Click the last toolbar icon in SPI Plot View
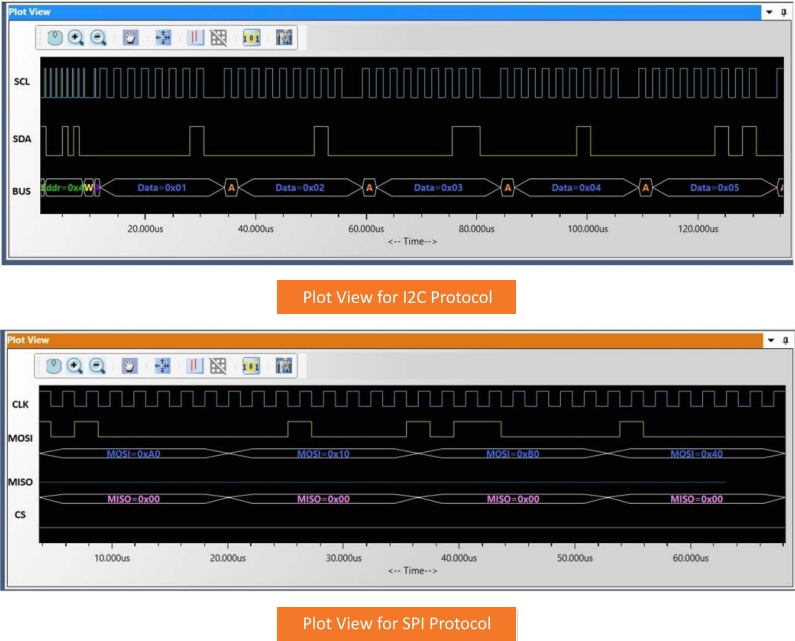The image size is (795, 641). (x=284, y=366)
